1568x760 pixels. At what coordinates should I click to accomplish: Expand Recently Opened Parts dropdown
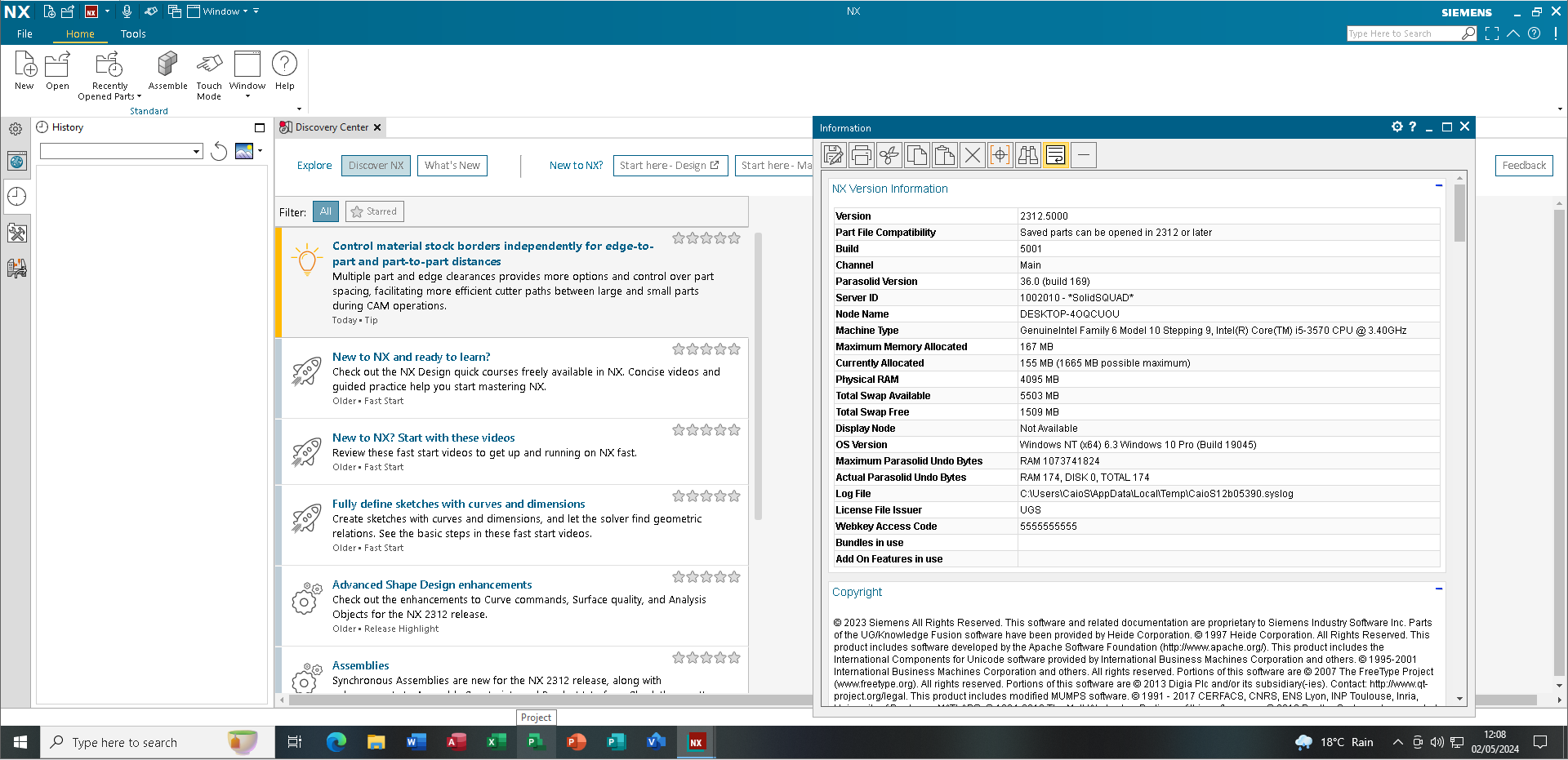coord(110,91)
